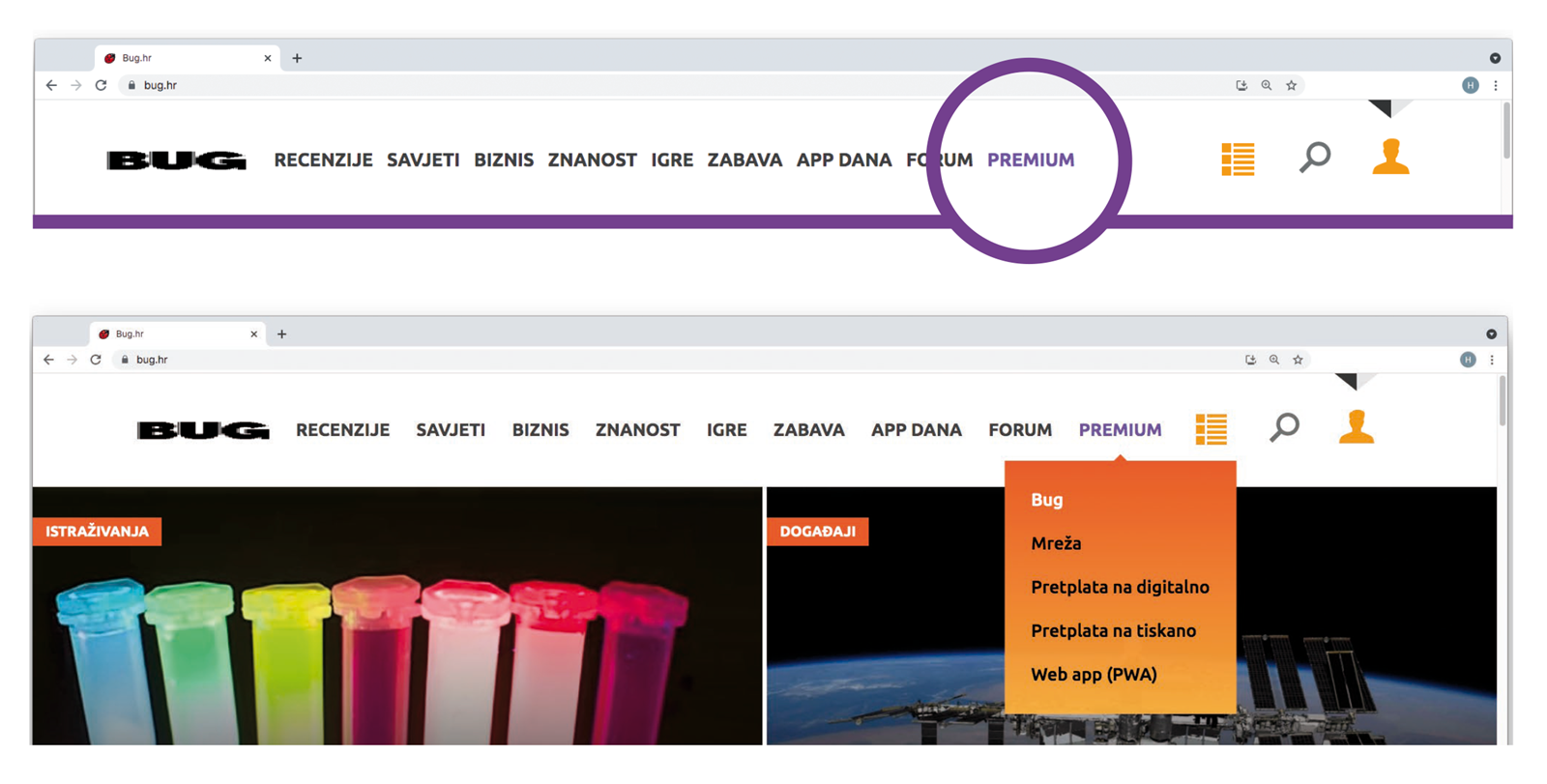The width and height of the screenshot is (1547, 784).
Task: Visit ZNANOST in the lower window's navigation
Action: coord(638,430)
